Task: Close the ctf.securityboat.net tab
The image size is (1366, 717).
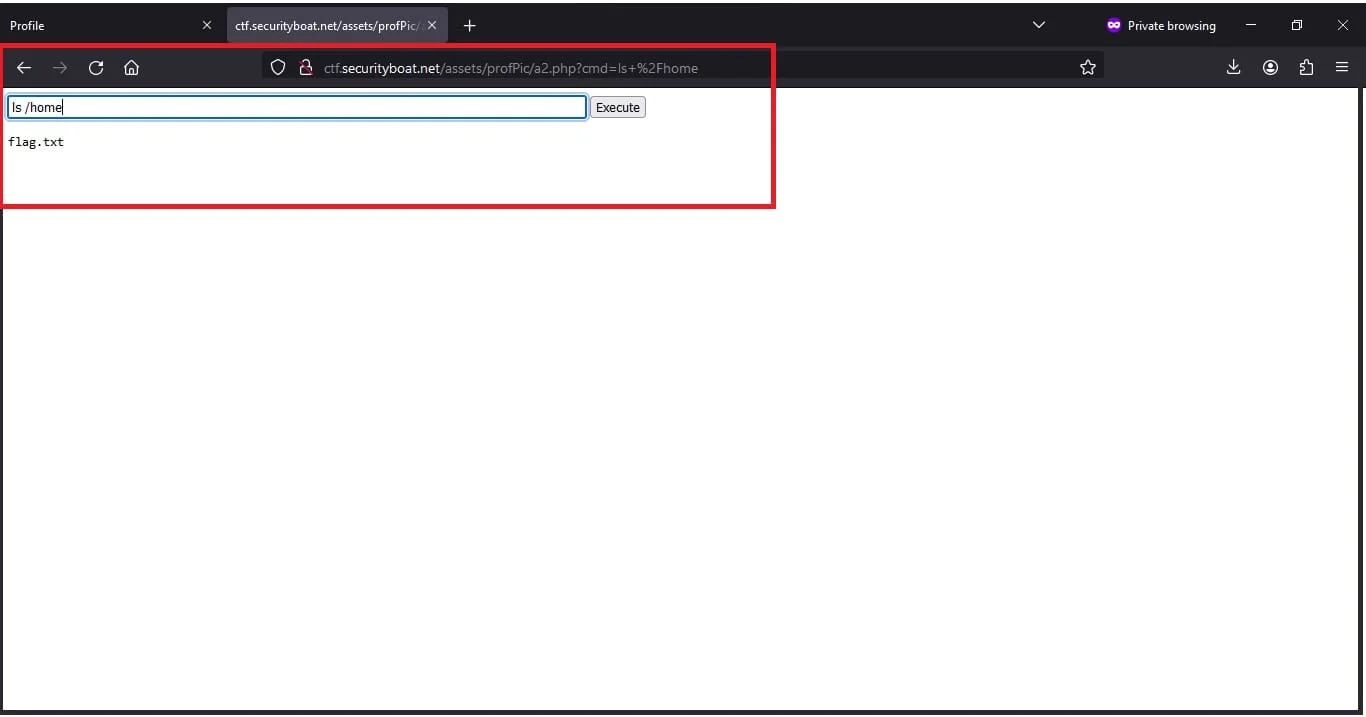Action: tap(432, 25)
